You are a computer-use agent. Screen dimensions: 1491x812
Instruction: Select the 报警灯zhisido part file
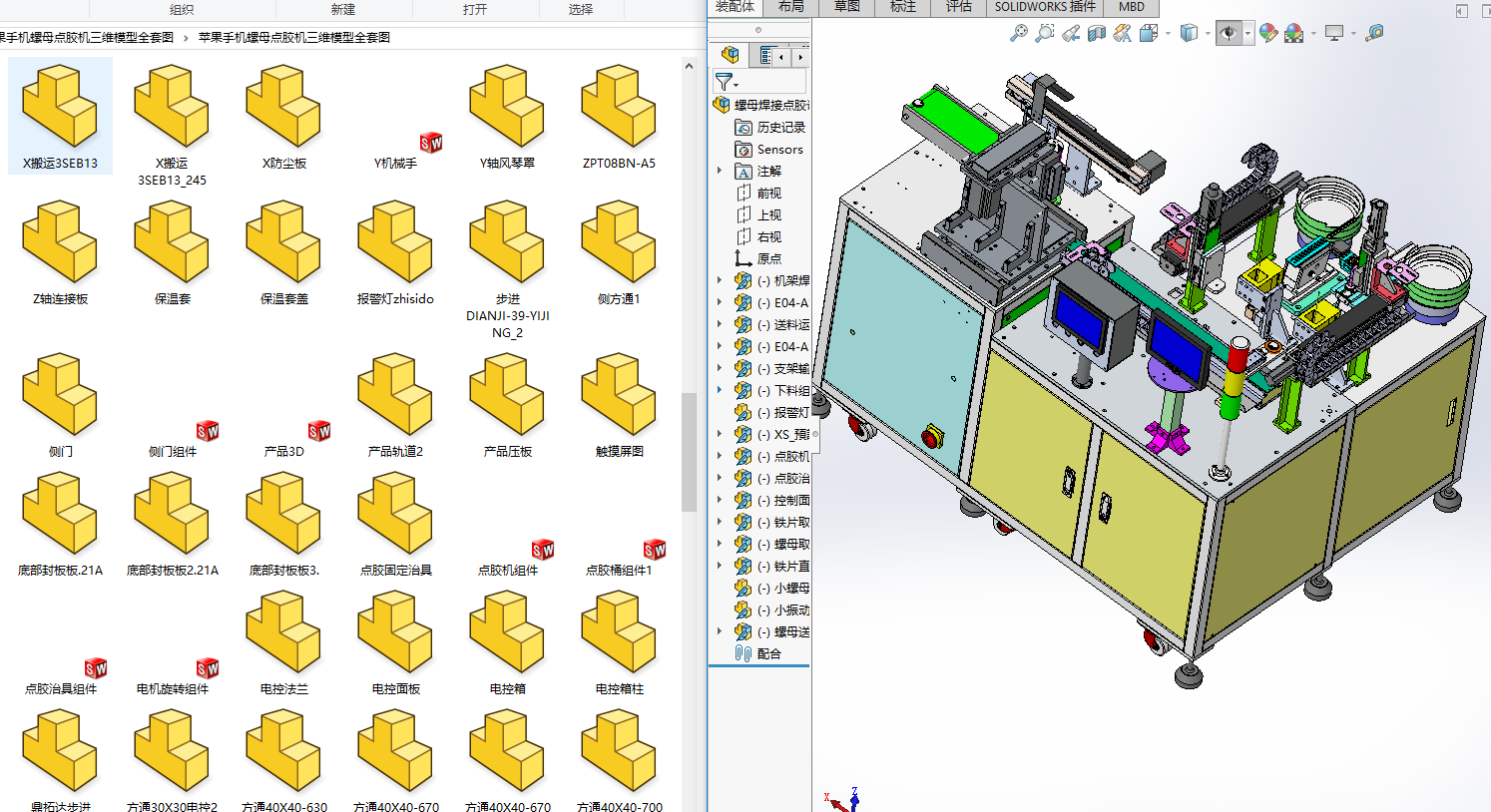click(395, 252)
